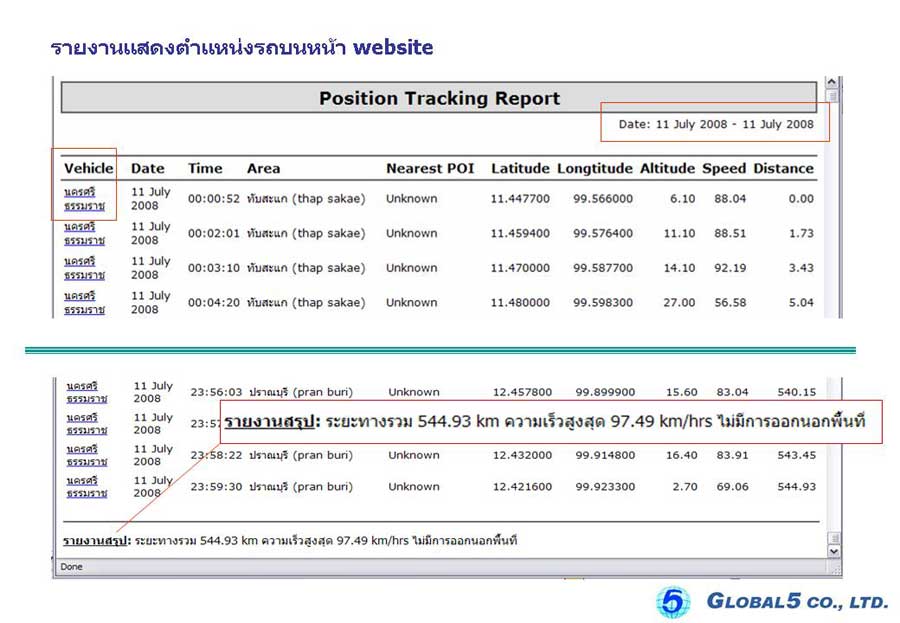The height and width of the screenshot is (623, 900).
Task: Open vehicle link in 00:02:01 row
Action: pyautogui.click(x=84, y=233)
